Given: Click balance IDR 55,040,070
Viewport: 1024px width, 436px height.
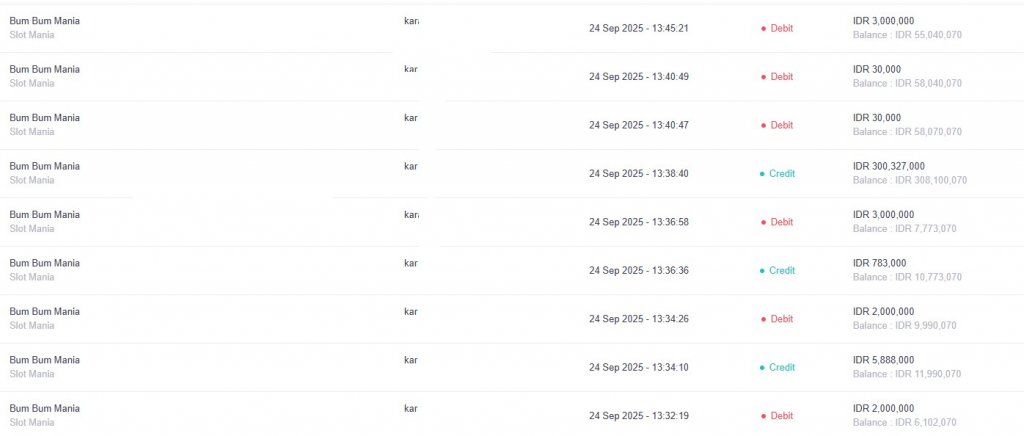Looking at the screenshot, I should [x=907, y=35].
